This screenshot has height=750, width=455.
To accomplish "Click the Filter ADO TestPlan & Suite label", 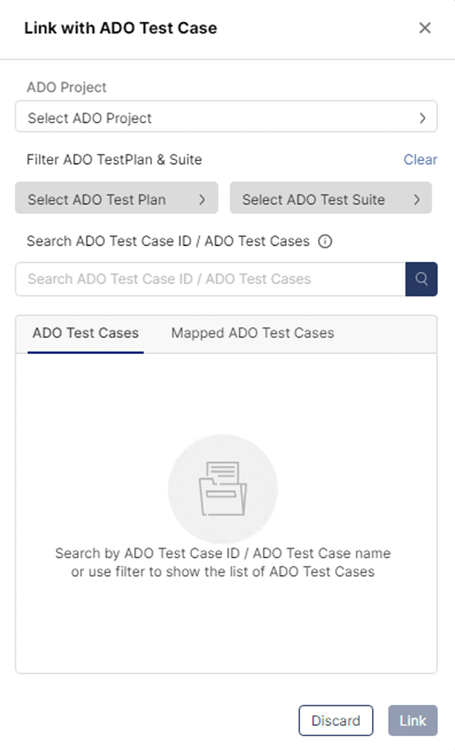I will coord(114,159).
